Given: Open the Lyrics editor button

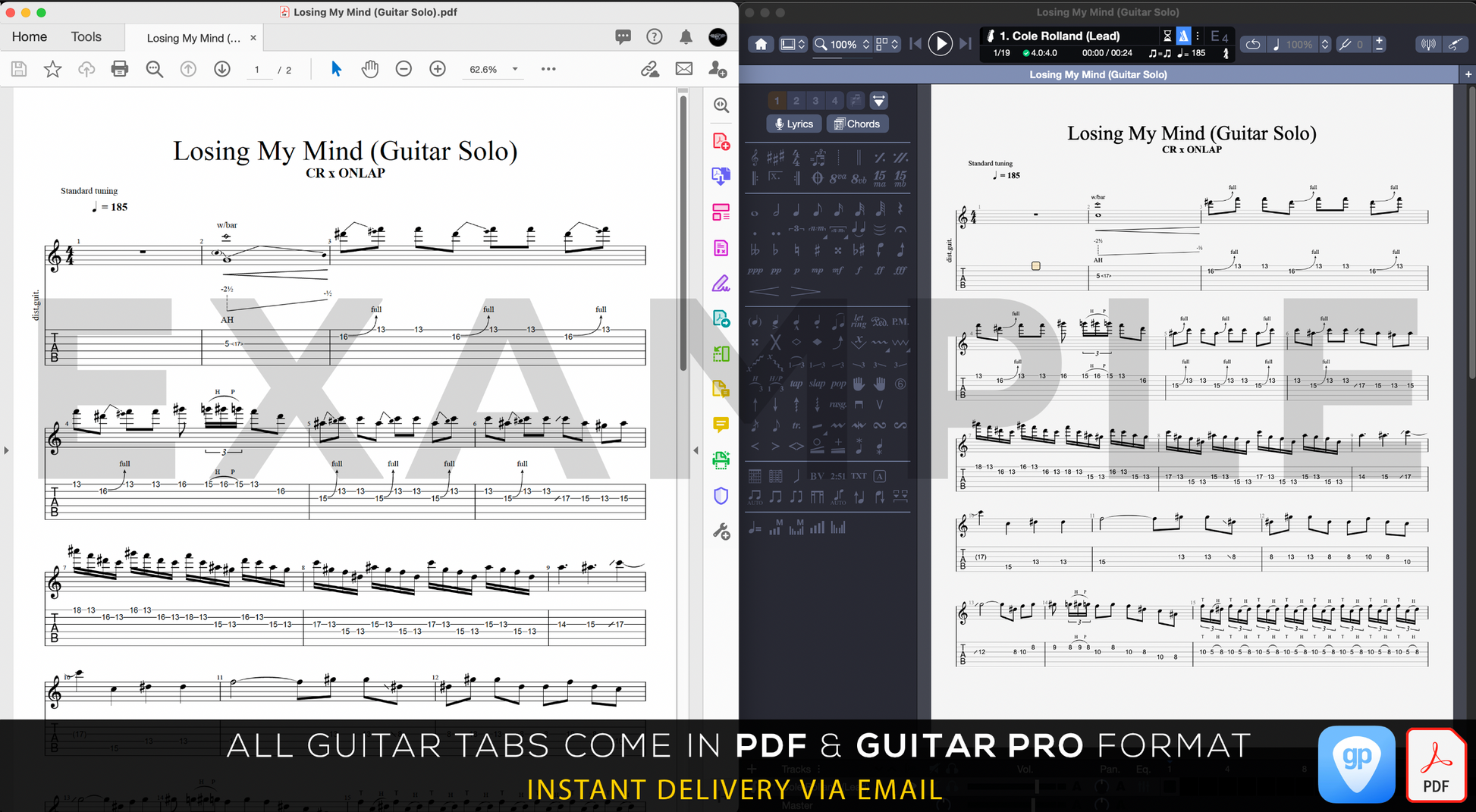Looking at the screenshot, I should [x=793, y=124].
